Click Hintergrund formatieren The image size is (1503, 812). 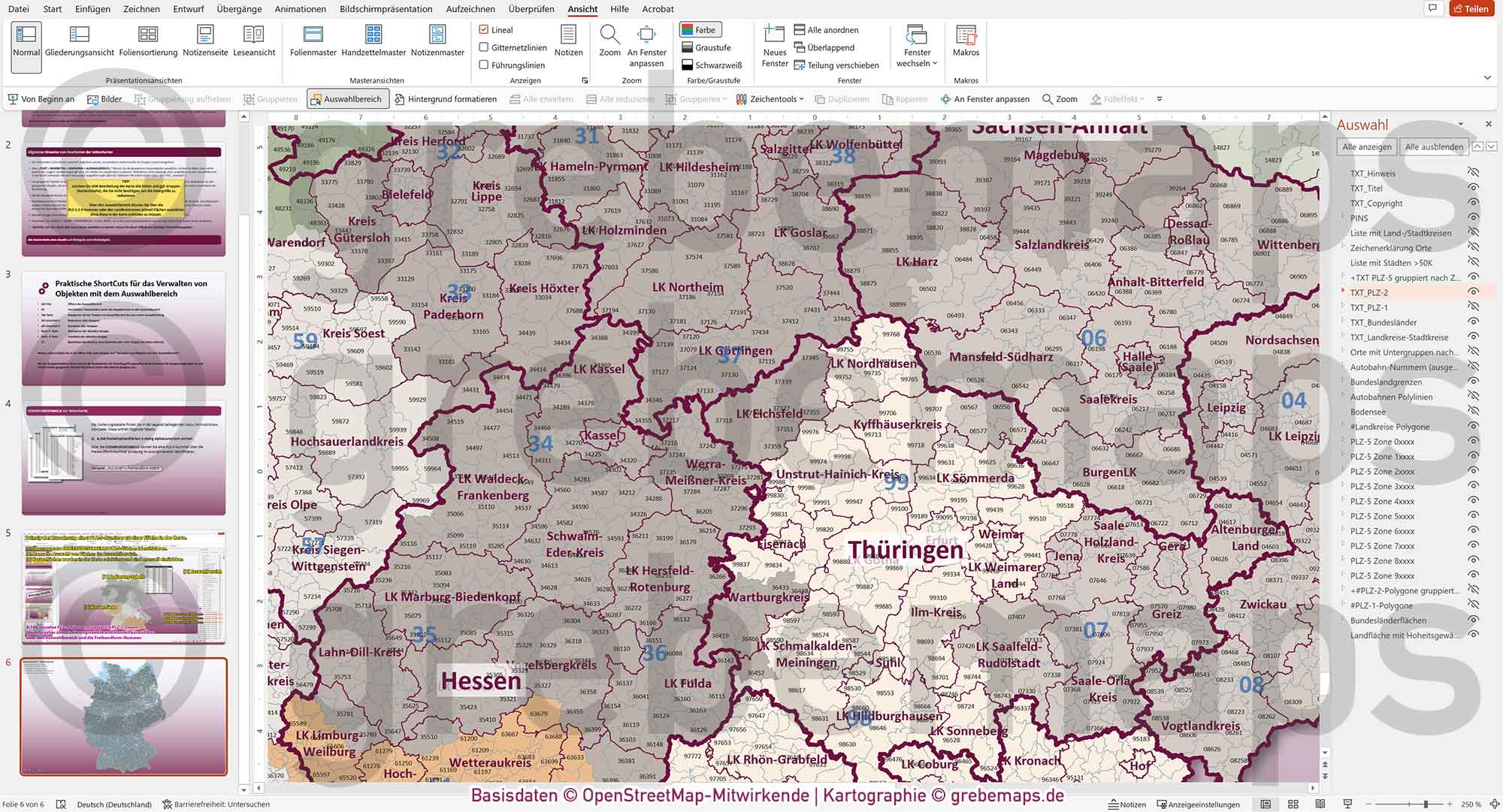click(x=446, y=98)
